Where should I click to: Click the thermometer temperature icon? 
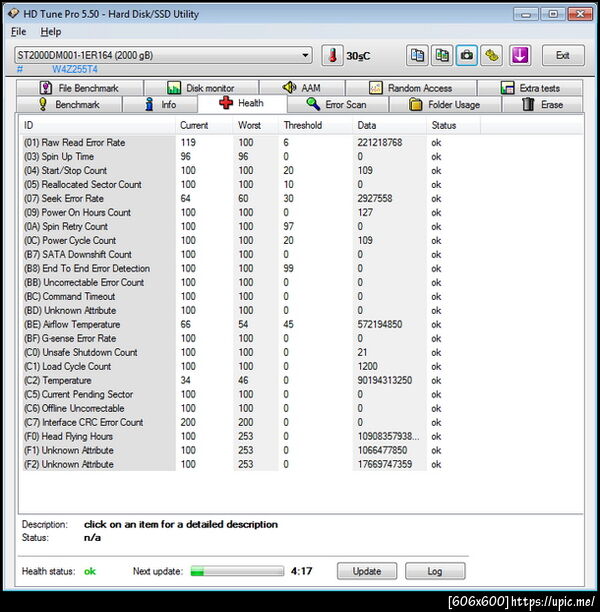(332, 55)
